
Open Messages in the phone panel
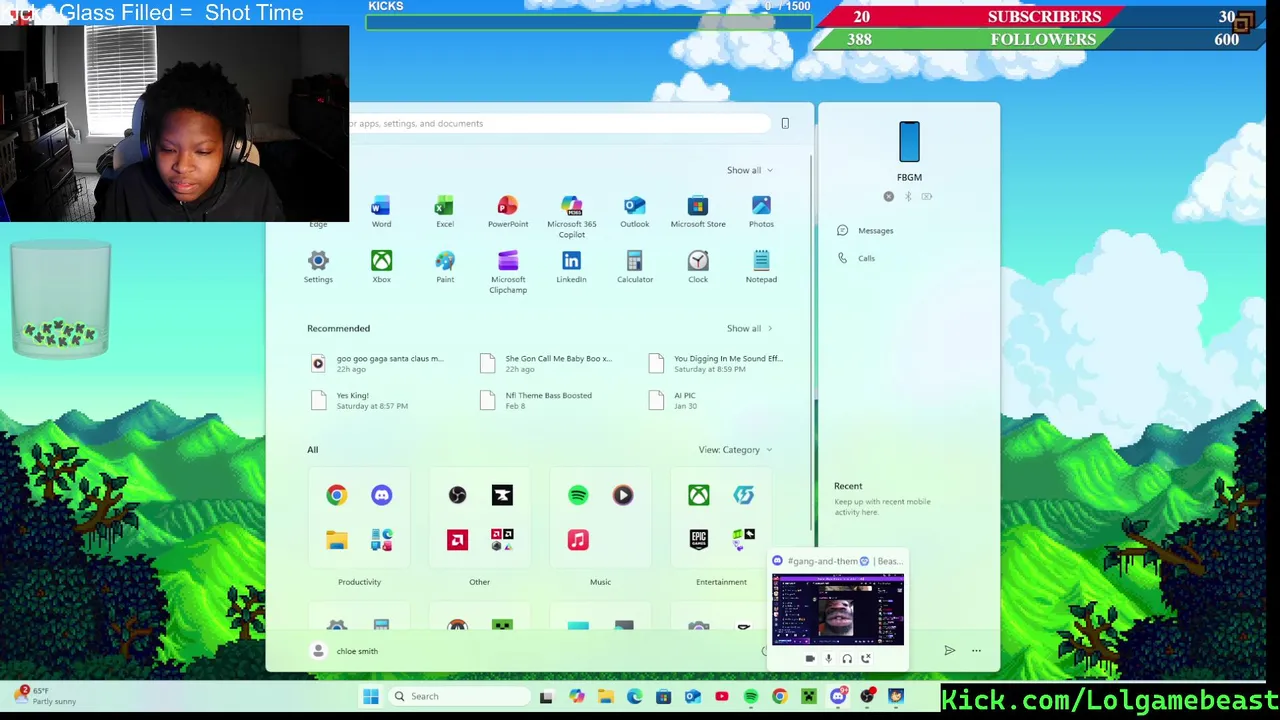tap(866, 231)
